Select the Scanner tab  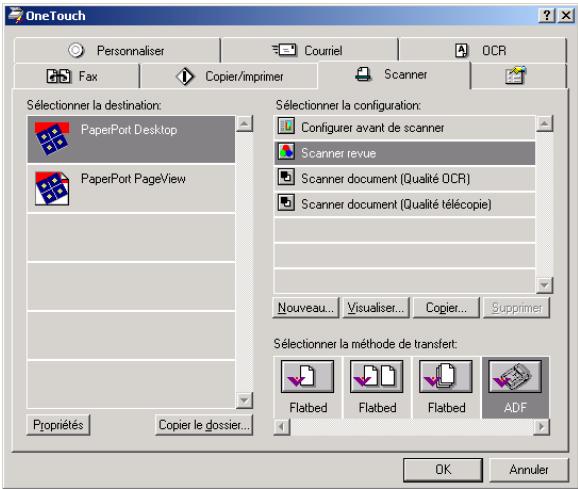point(394,74)
